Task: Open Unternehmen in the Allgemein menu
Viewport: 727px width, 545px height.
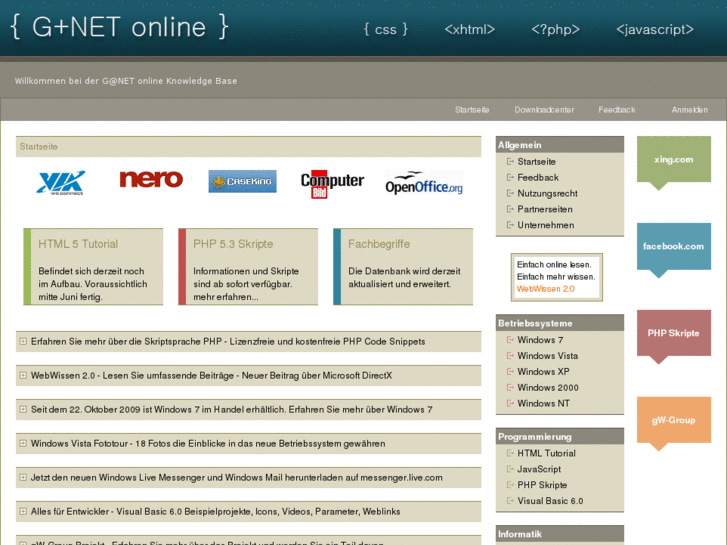Action: (546, 225)
